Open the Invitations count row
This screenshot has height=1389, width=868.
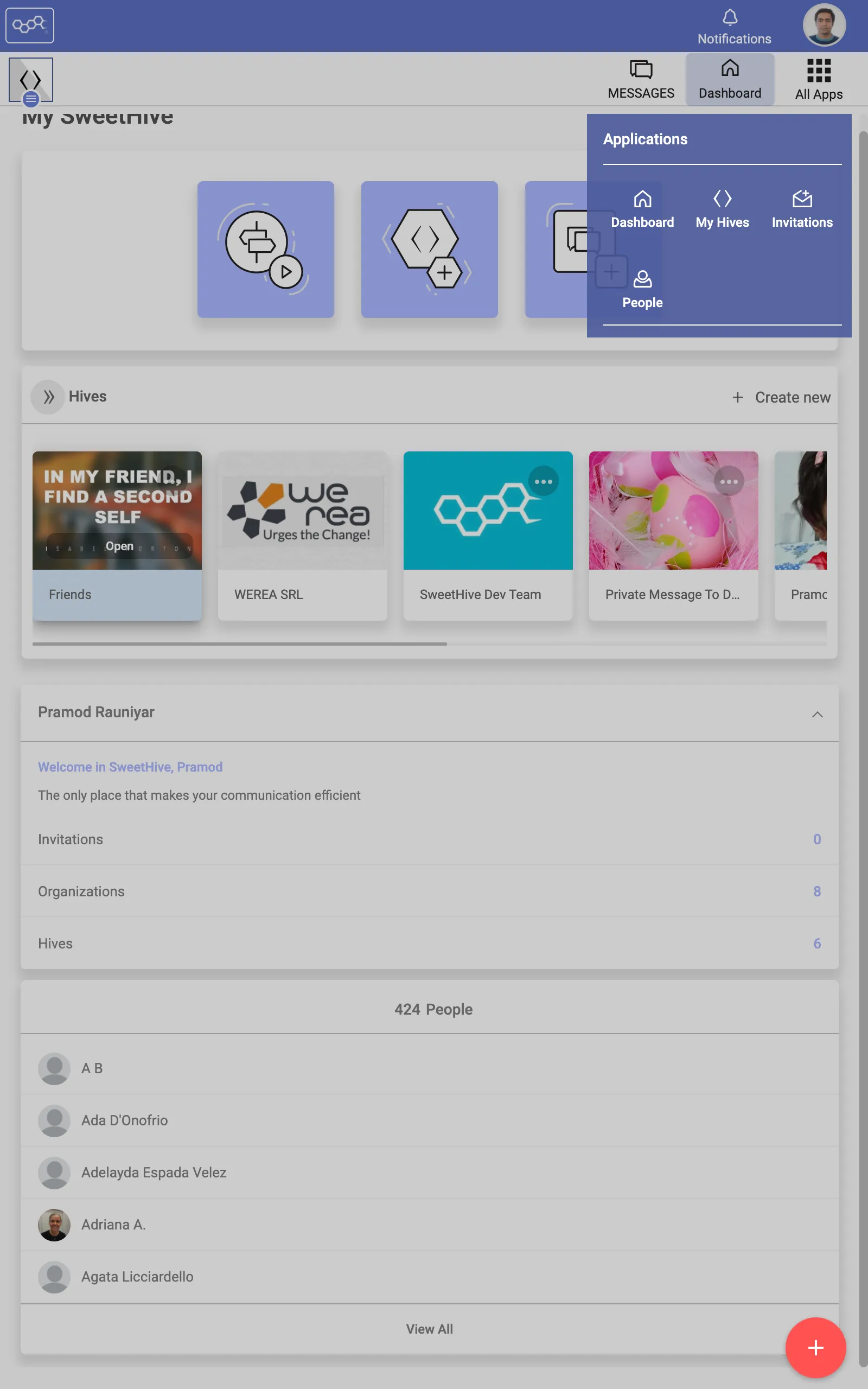pyautogui.click(x=430, y=839)
